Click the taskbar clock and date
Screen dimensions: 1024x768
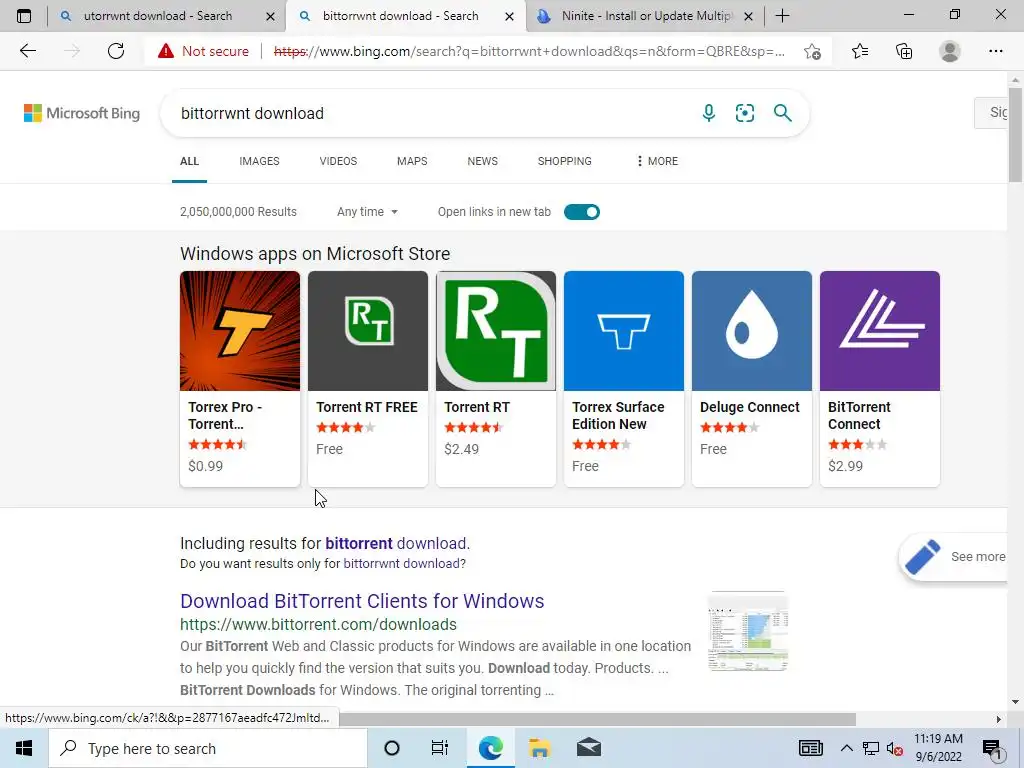coord(938,748)
